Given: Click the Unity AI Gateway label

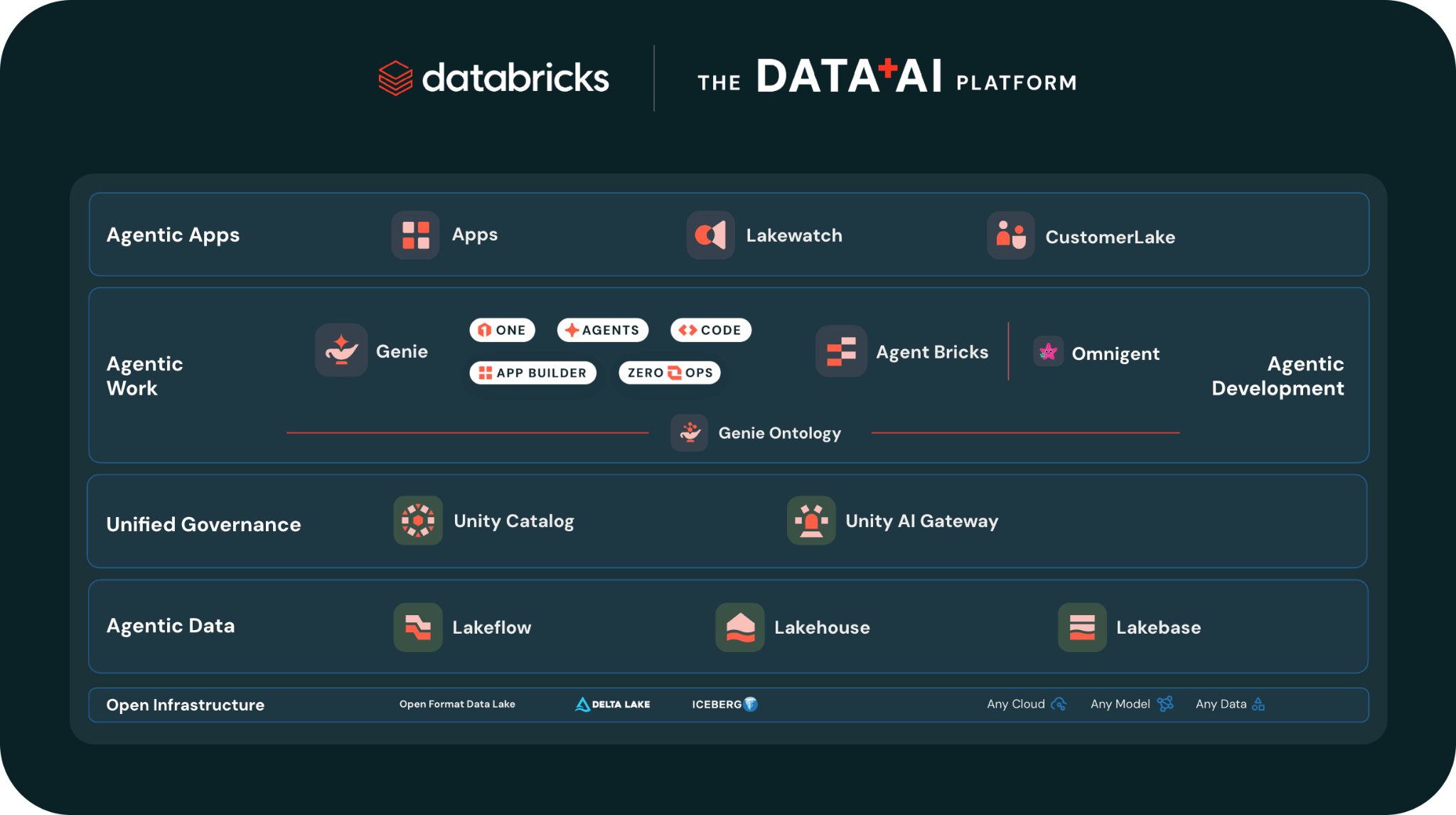Looking at the screenshot, I should click(921, 521).
